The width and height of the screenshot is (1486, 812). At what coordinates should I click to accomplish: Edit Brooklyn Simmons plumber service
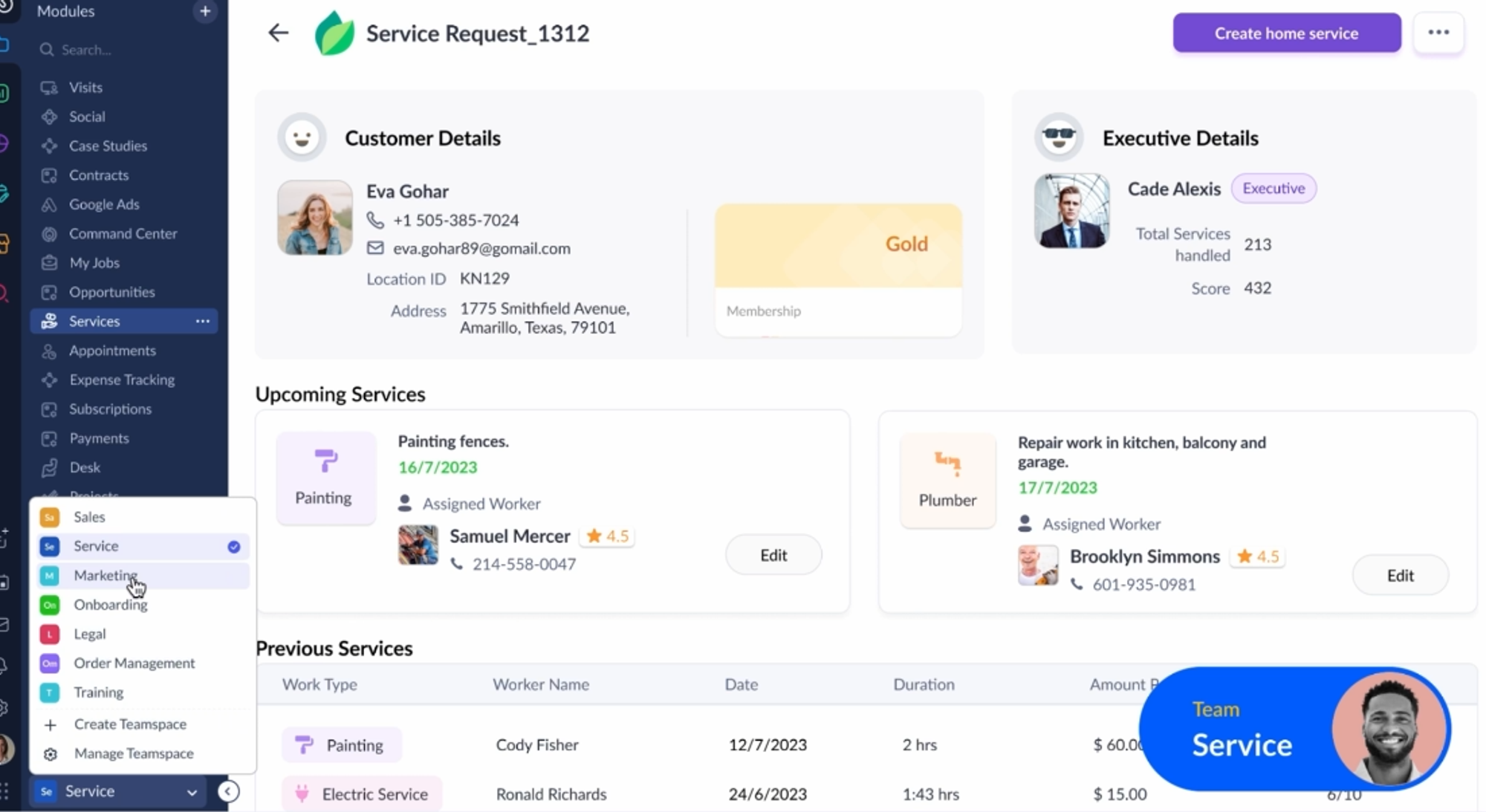(x=1400, y=576)
